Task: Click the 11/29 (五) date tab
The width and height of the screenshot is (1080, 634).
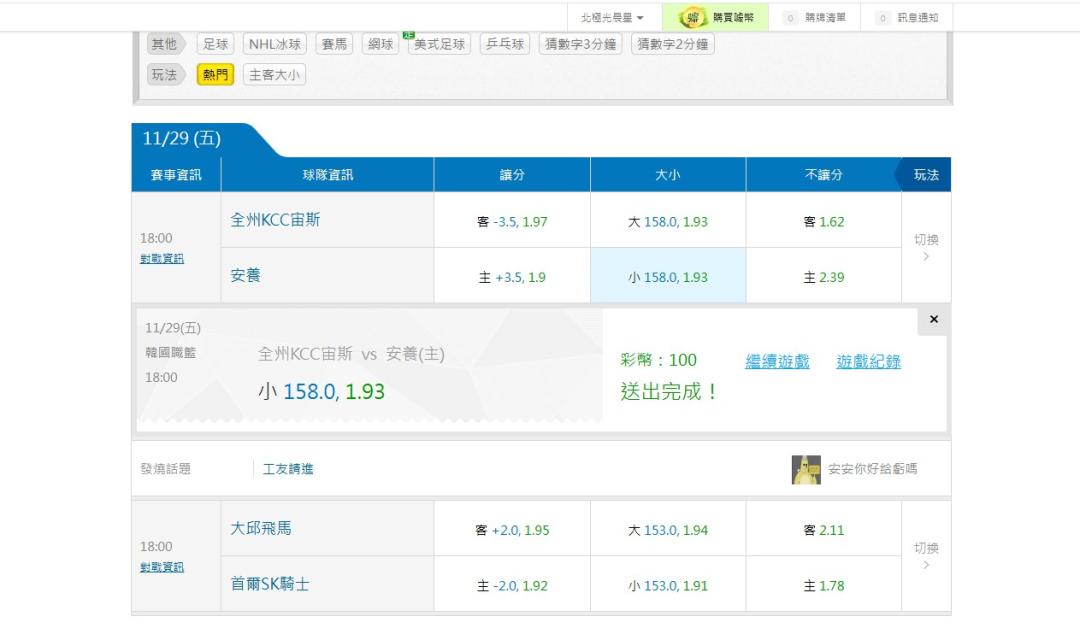Action: [x=182, y=139]
